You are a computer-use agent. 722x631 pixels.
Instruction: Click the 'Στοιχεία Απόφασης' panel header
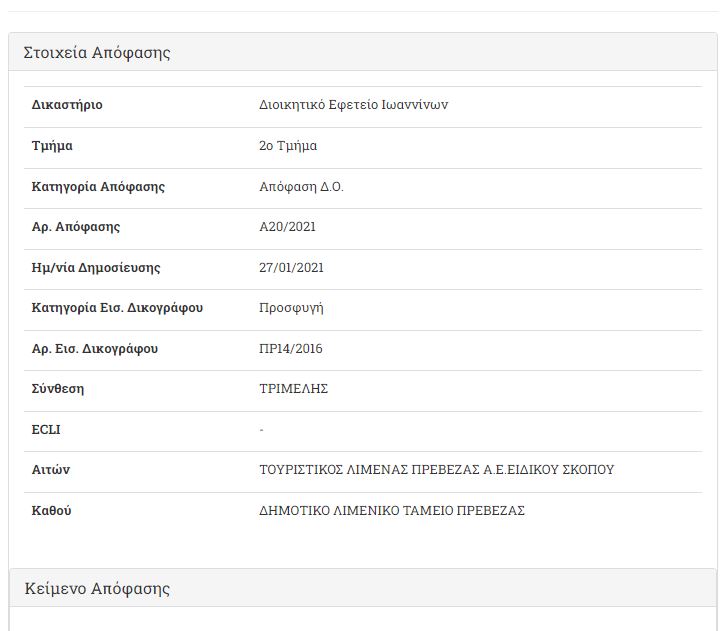[x=363, y=52]
